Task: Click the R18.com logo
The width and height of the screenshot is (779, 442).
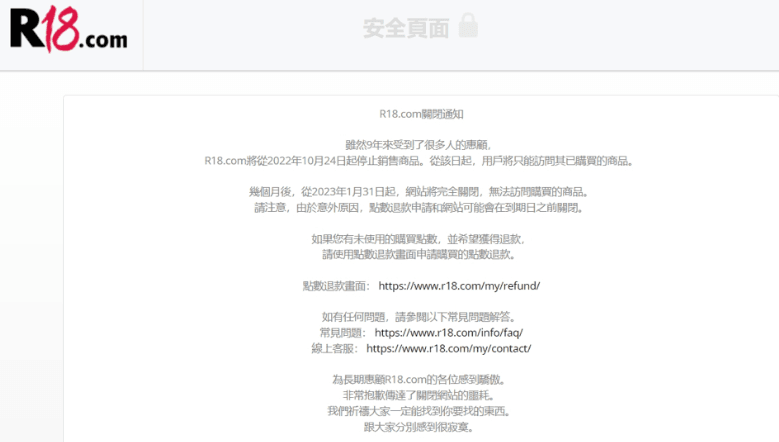Action: (69, 29)
